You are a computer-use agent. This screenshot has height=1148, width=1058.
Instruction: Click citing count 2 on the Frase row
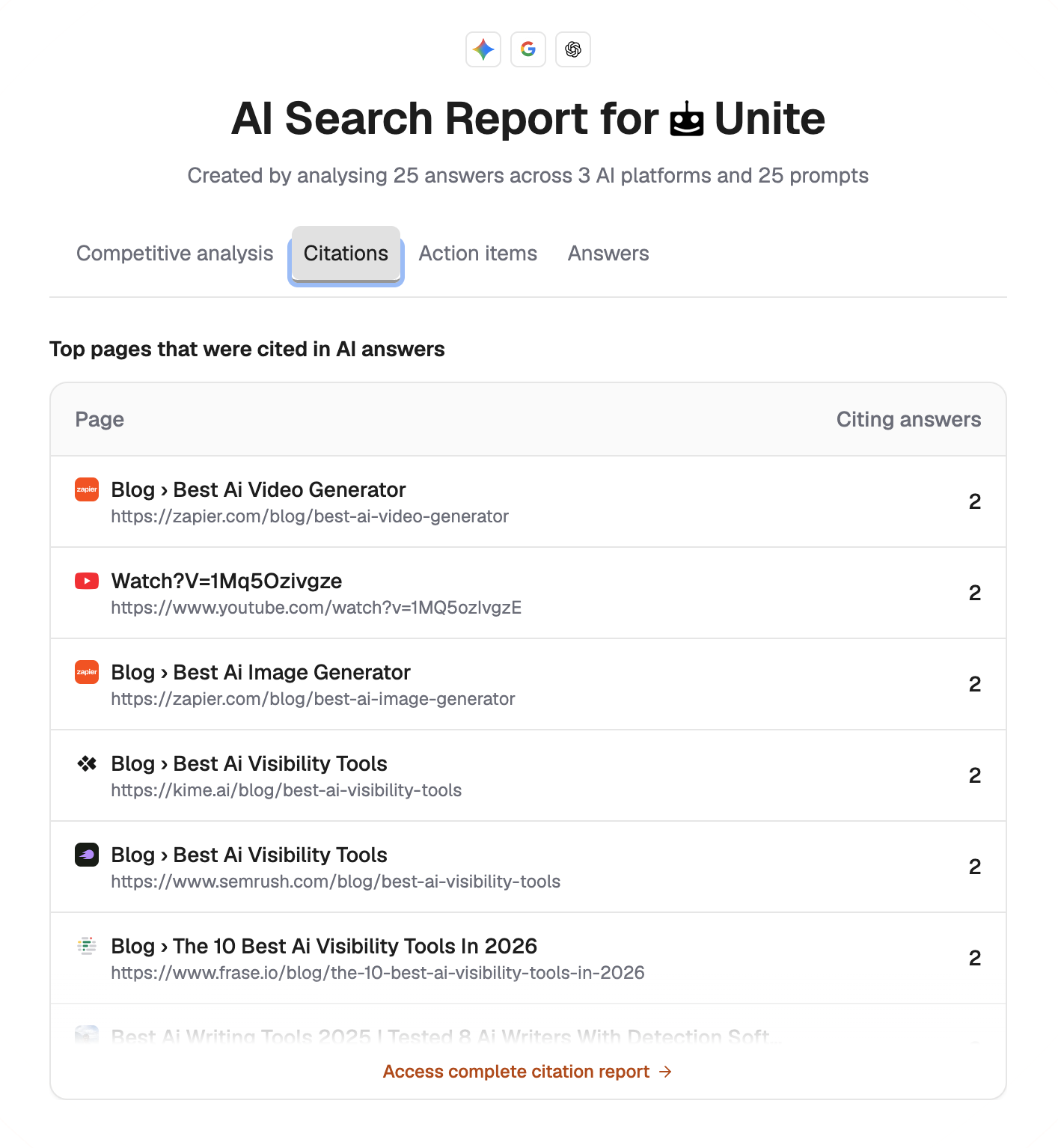tap(975, 958)
